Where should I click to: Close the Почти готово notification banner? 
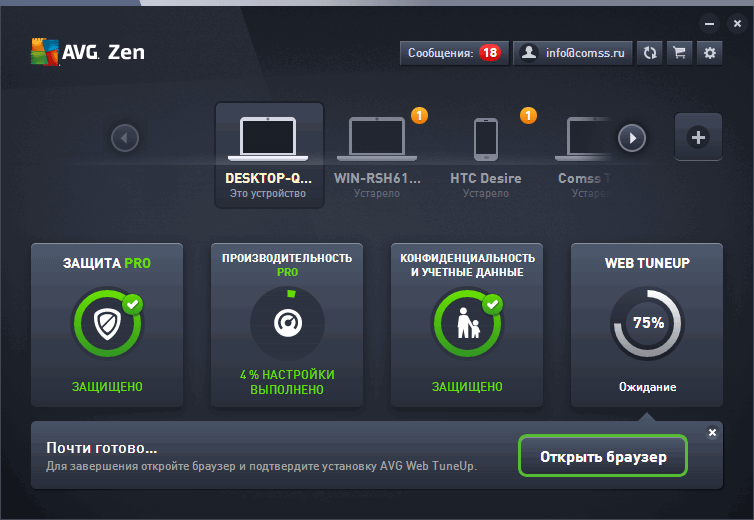(x=712, y=432)
